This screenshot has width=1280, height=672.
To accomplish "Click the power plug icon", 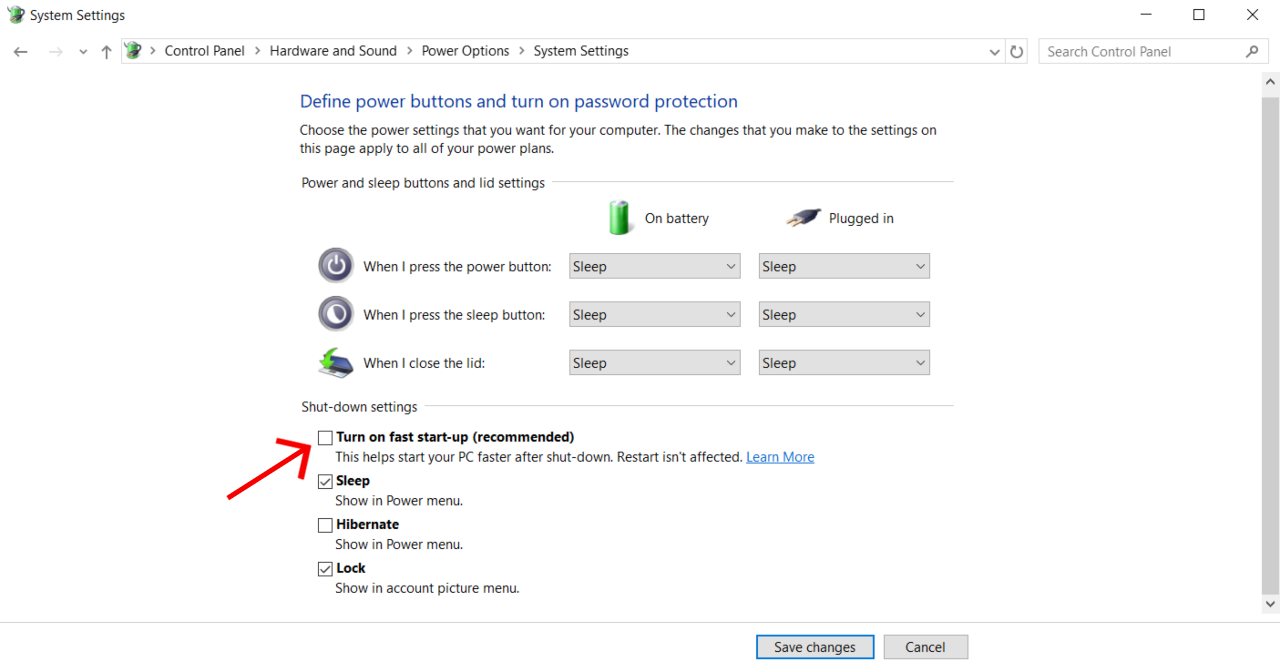I will (x=803, y=217).
